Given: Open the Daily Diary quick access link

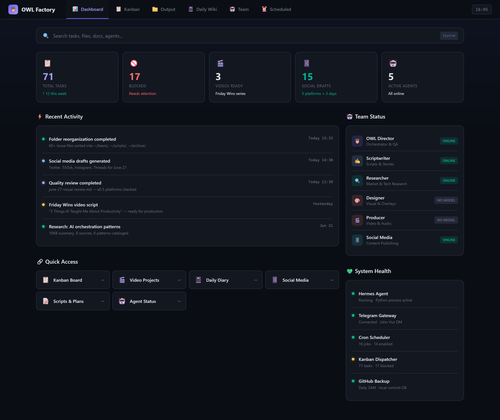Looking at the screenshot, I should point(226,280).
